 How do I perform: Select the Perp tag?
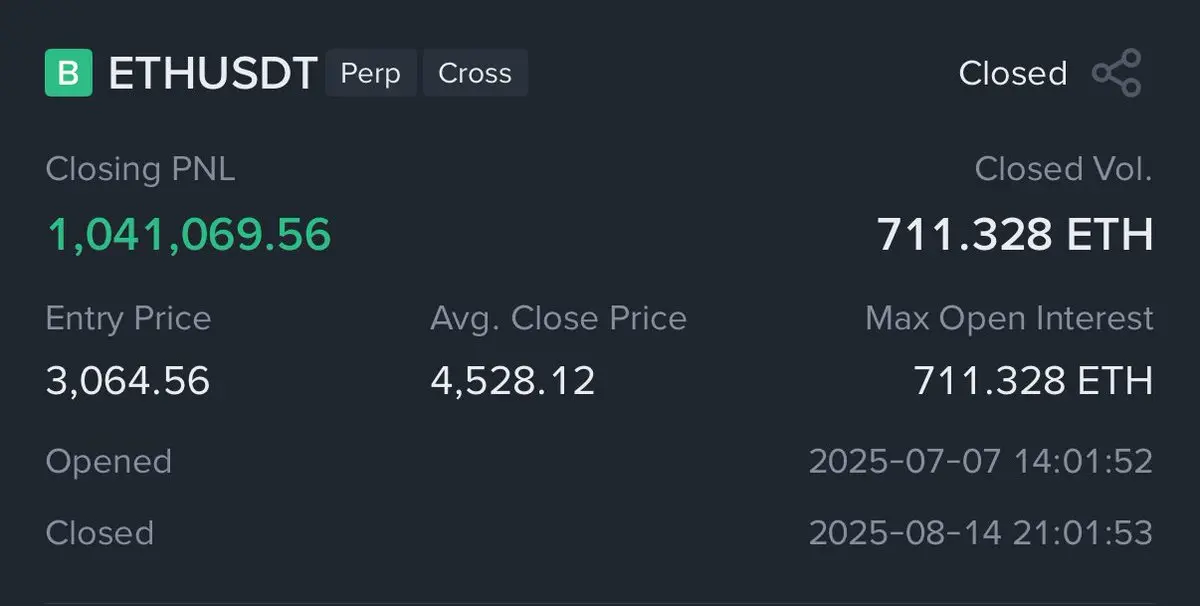[x=371, y=73]
